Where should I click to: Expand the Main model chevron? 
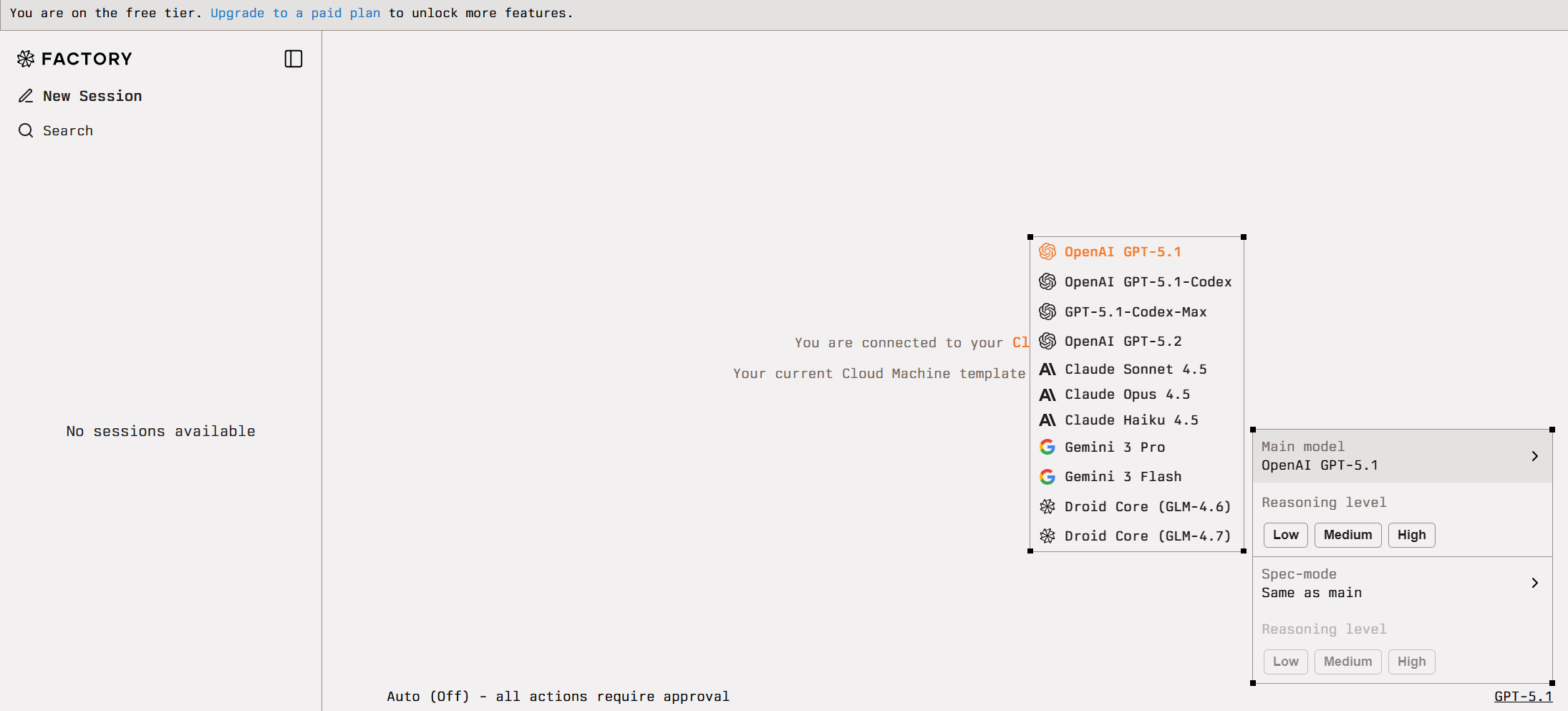click(x=1534, y=456)
